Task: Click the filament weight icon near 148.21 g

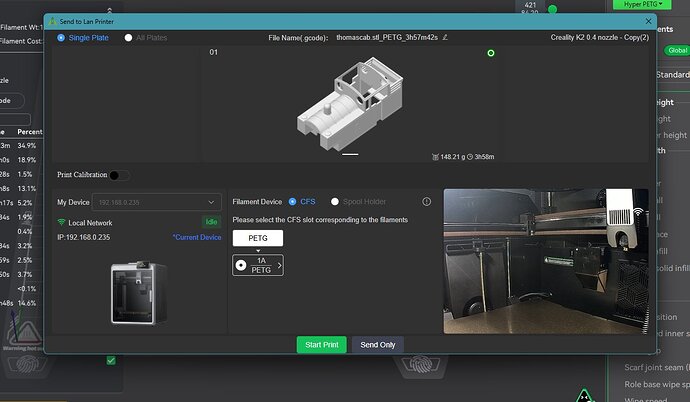Action: tap(435, 157)
